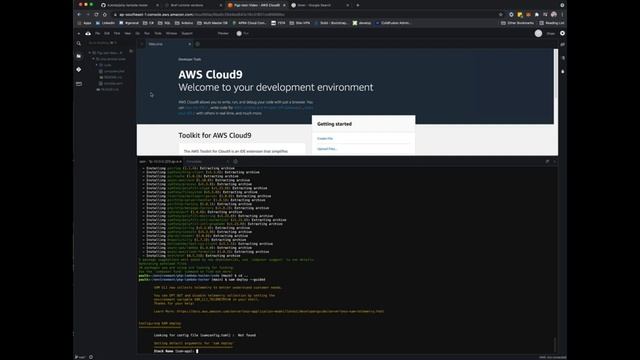
Task: Open the Window menu
Action: pos(171,33)
